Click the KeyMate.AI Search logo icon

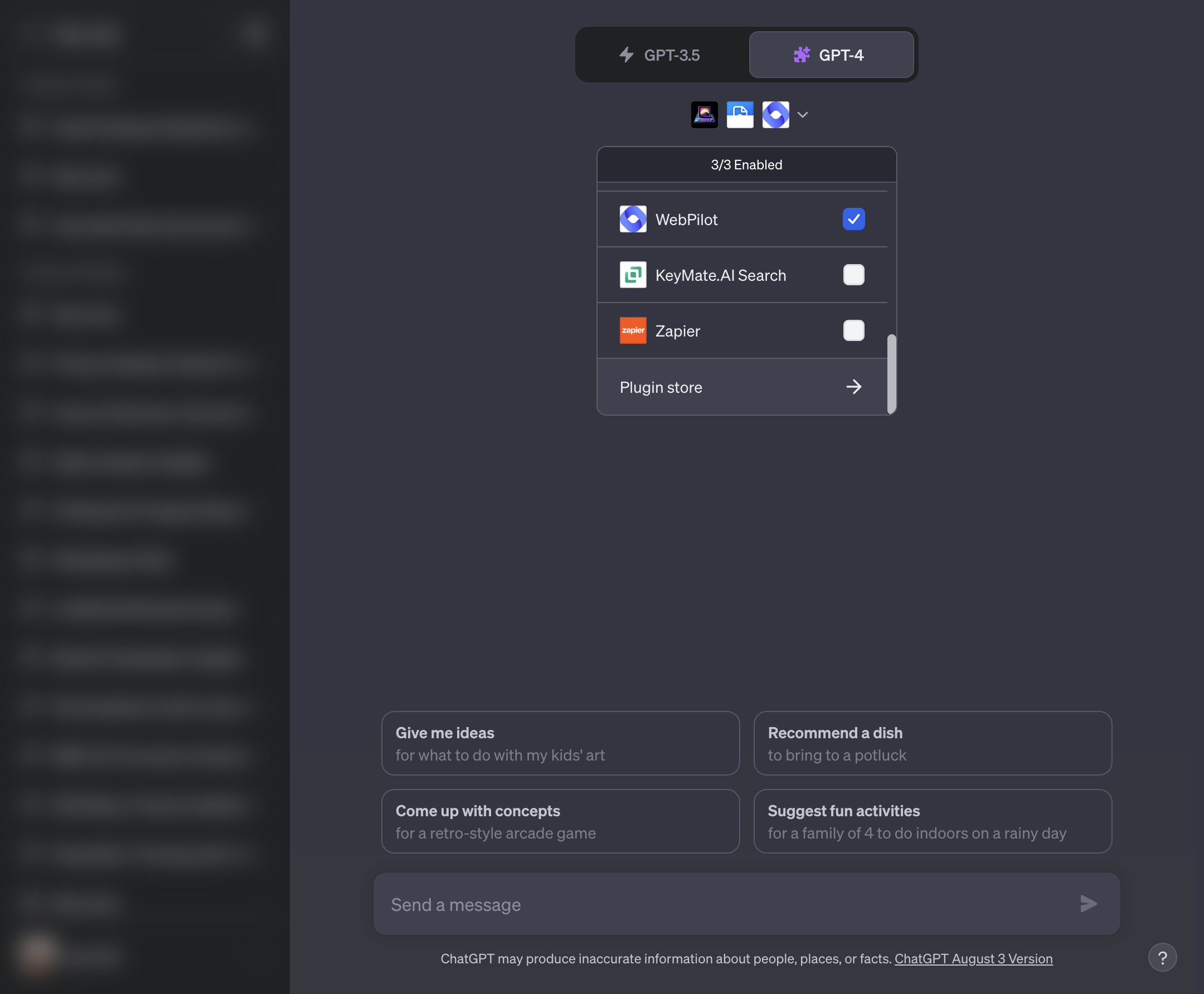point(633,275)
